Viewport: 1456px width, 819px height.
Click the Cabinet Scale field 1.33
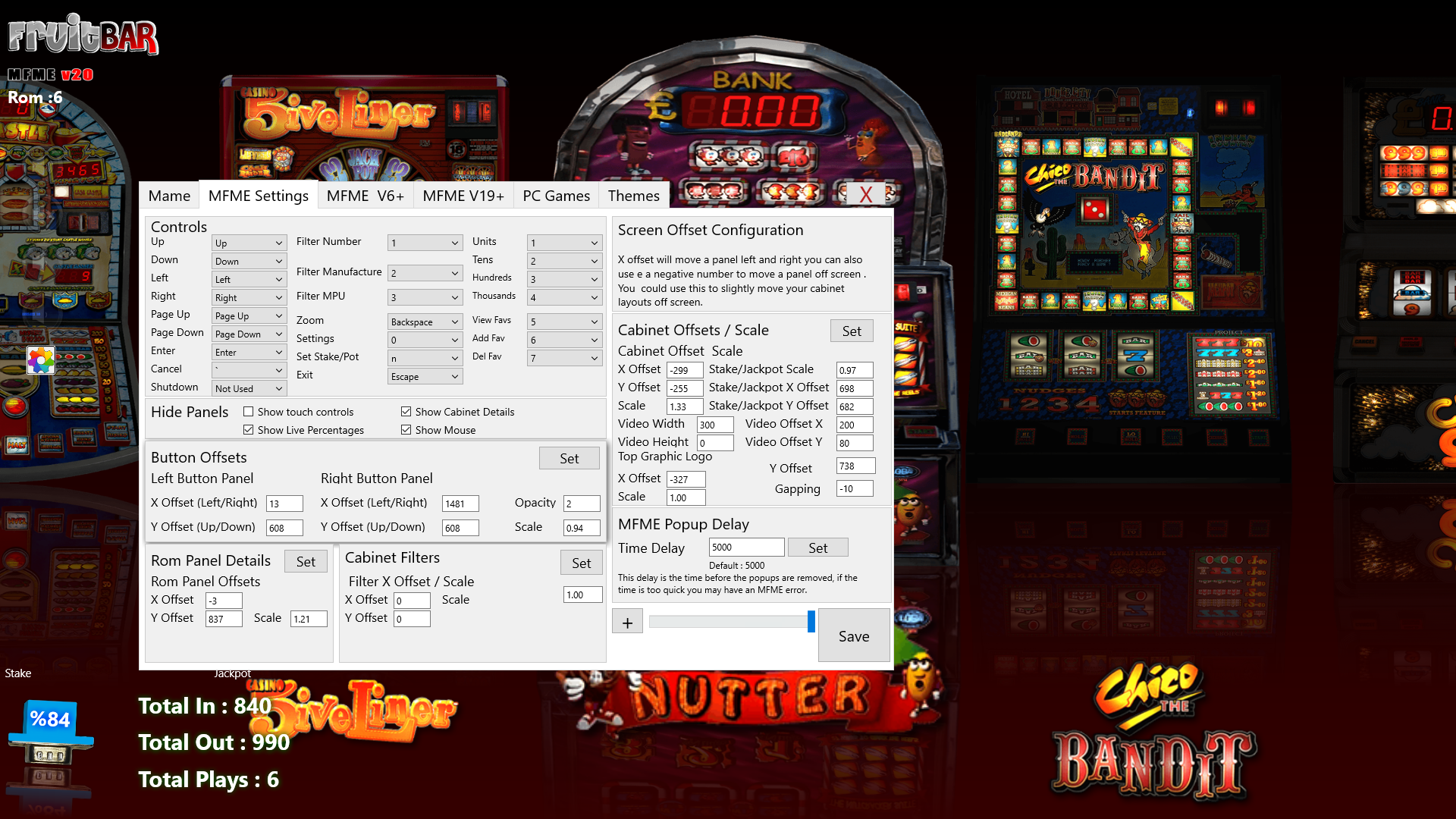click(685, 406)
